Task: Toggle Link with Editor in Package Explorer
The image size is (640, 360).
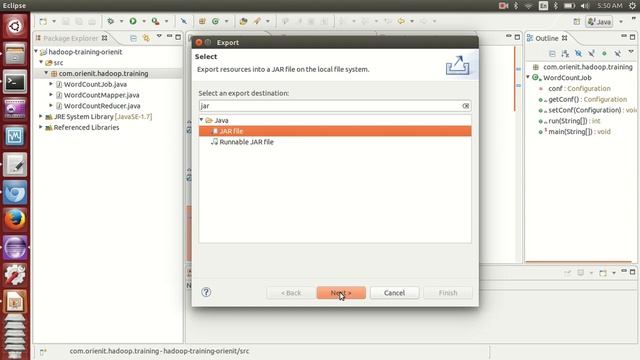Action: [146, 38]
